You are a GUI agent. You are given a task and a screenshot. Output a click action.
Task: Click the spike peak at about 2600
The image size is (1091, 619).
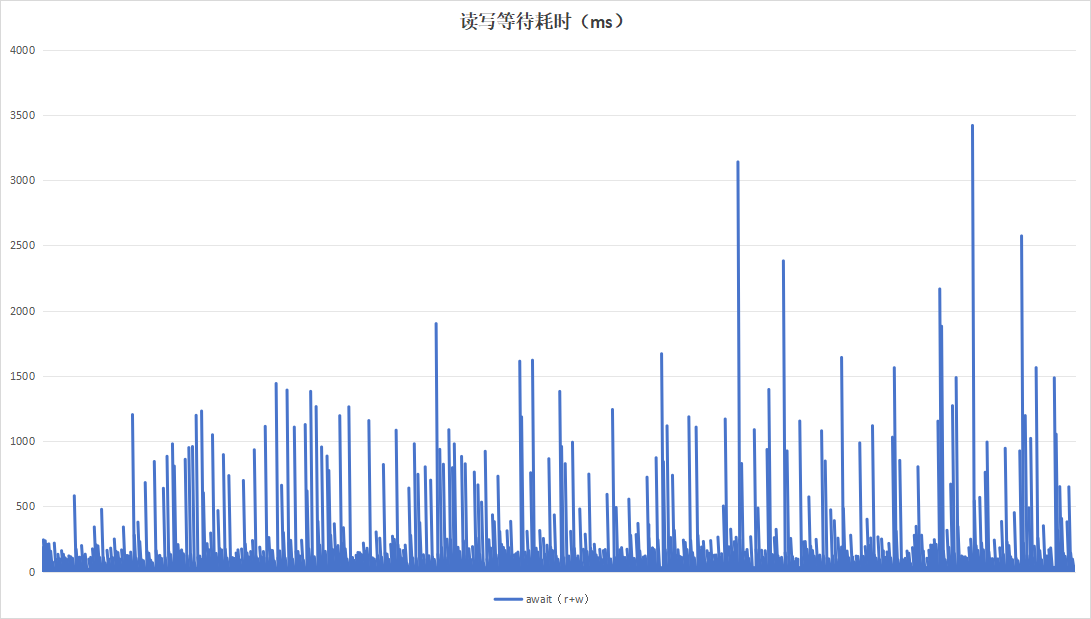click(x=1021, y=236)
